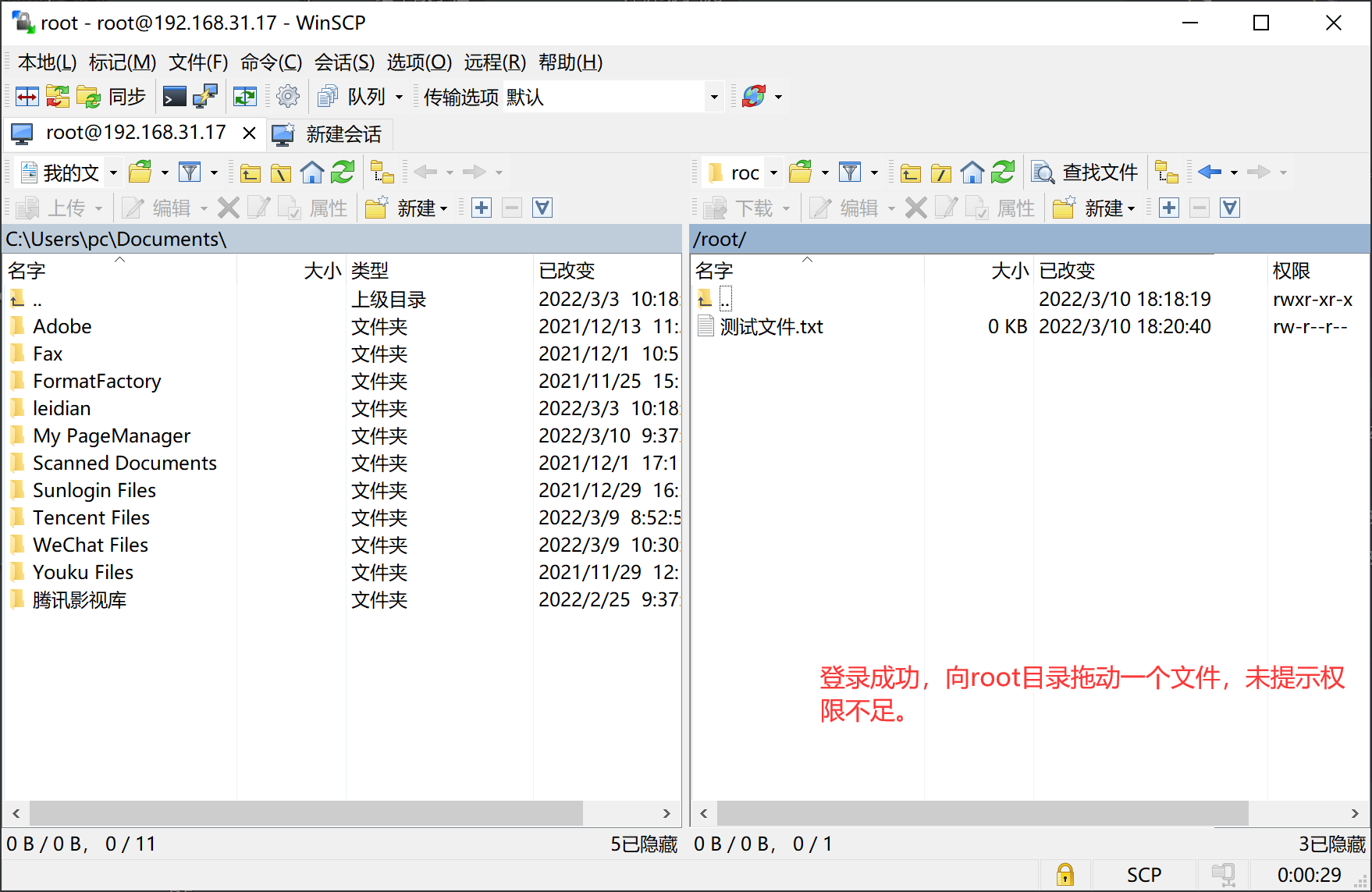Expand remote back history dropdown

click(1234, 172)
